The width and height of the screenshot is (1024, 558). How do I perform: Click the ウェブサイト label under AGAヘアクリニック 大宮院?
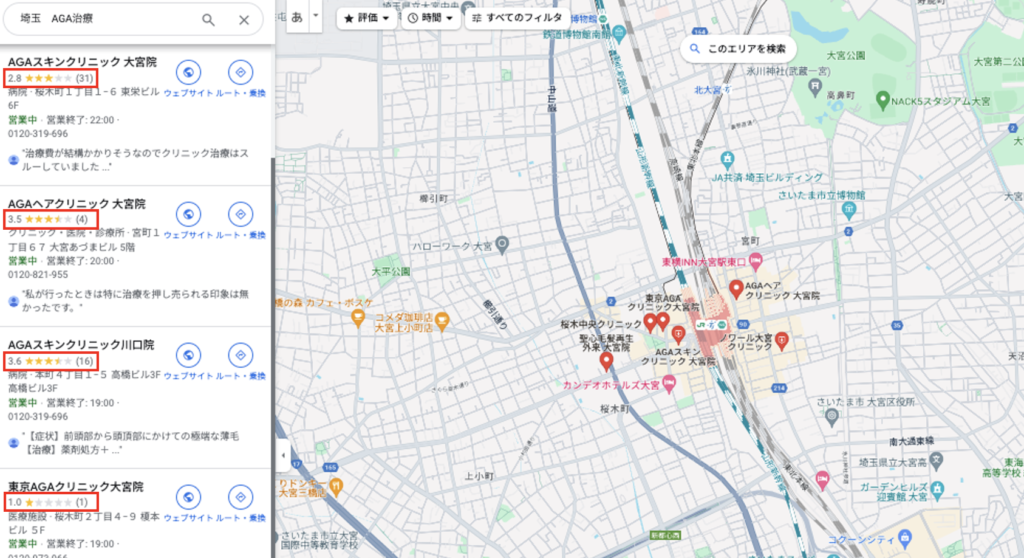(188, 235)
